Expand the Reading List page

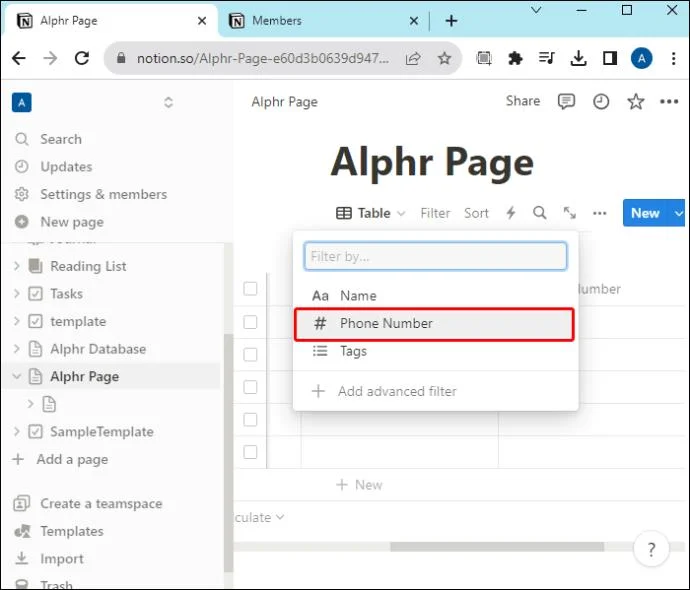(x=17, y=266)
